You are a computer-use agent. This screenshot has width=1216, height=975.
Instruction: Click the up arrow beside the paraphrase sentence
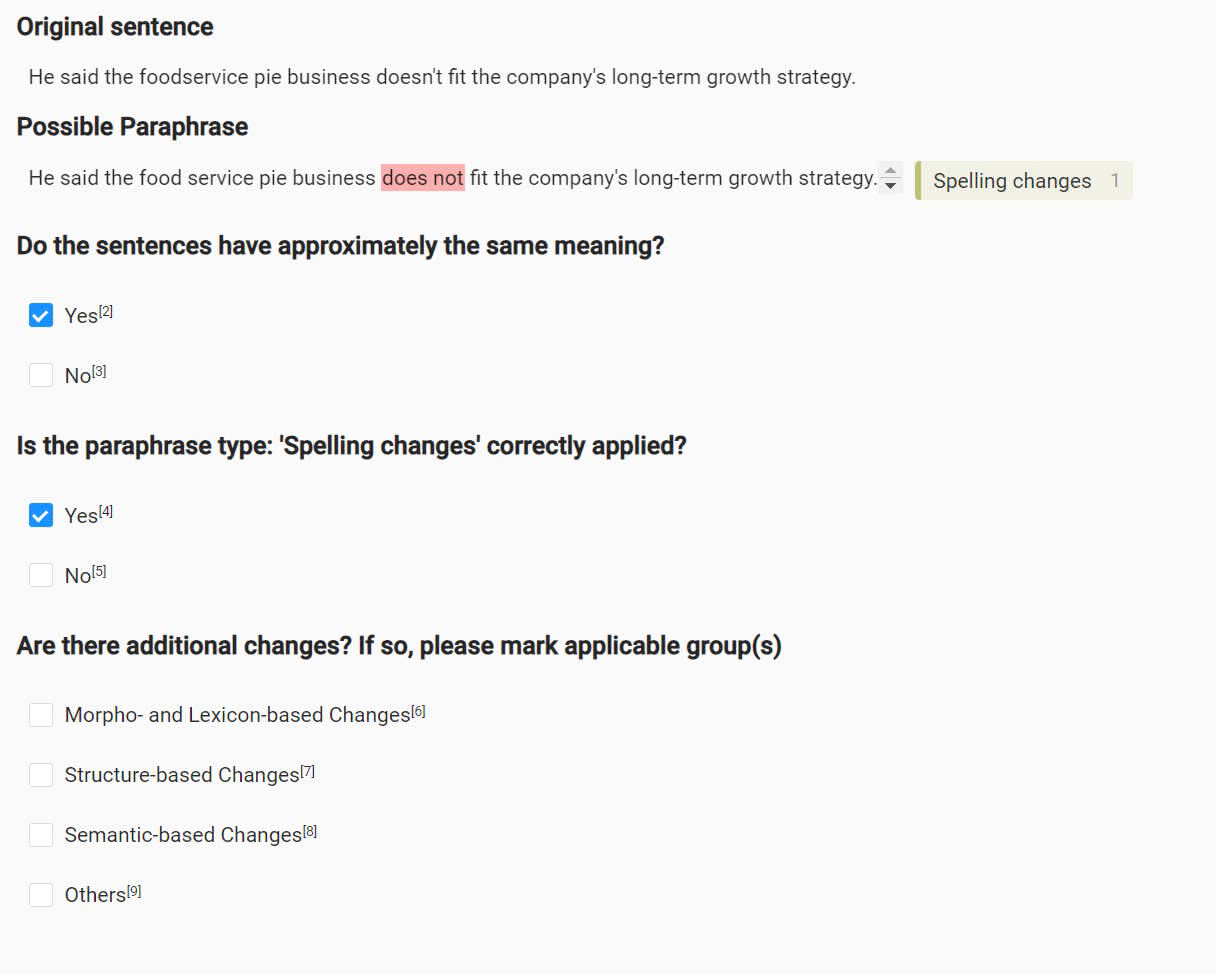pyautogui.click(x=890, y=170)
